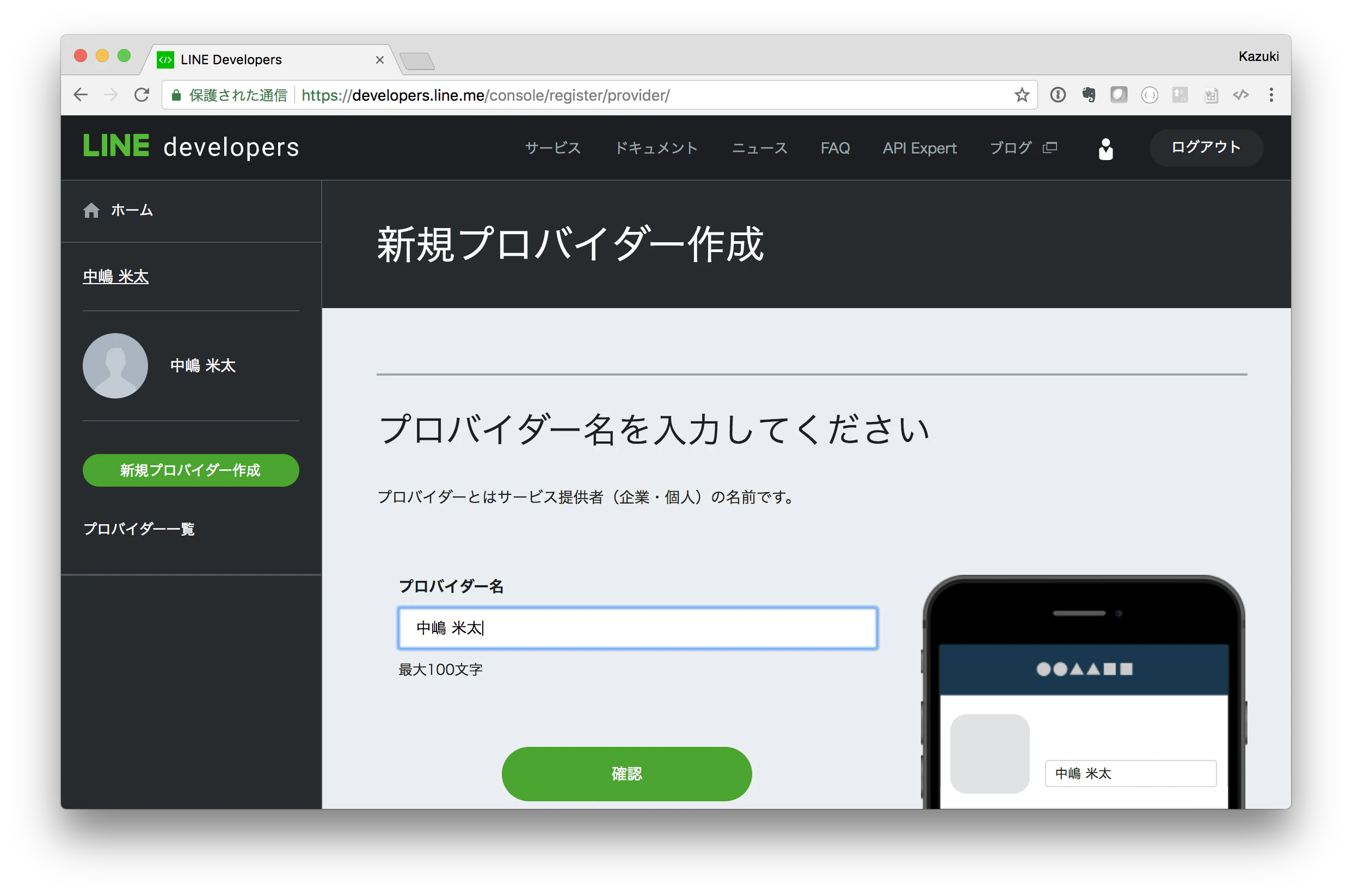
Task: Click the phone preview name field
Action: click(x=1130, y=773)
